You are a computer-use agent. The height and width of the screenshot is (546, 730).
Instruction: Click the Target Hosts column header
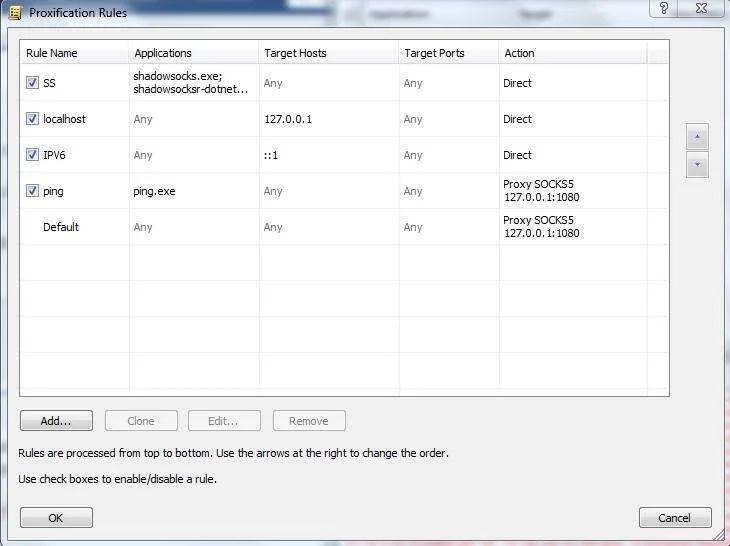[x=329, y=53]
